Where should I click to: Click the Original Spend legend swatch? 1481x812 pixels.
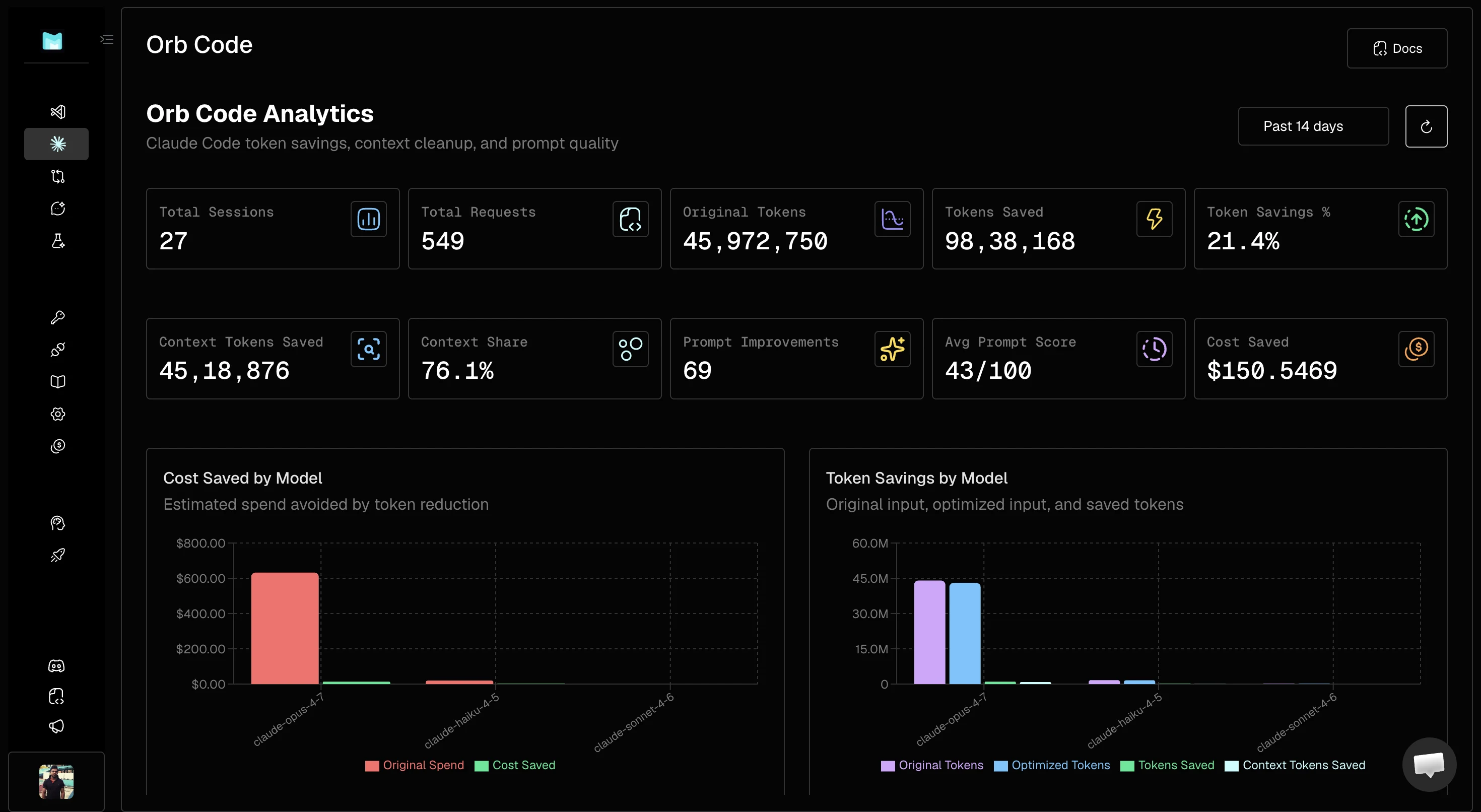coord(372,766)
